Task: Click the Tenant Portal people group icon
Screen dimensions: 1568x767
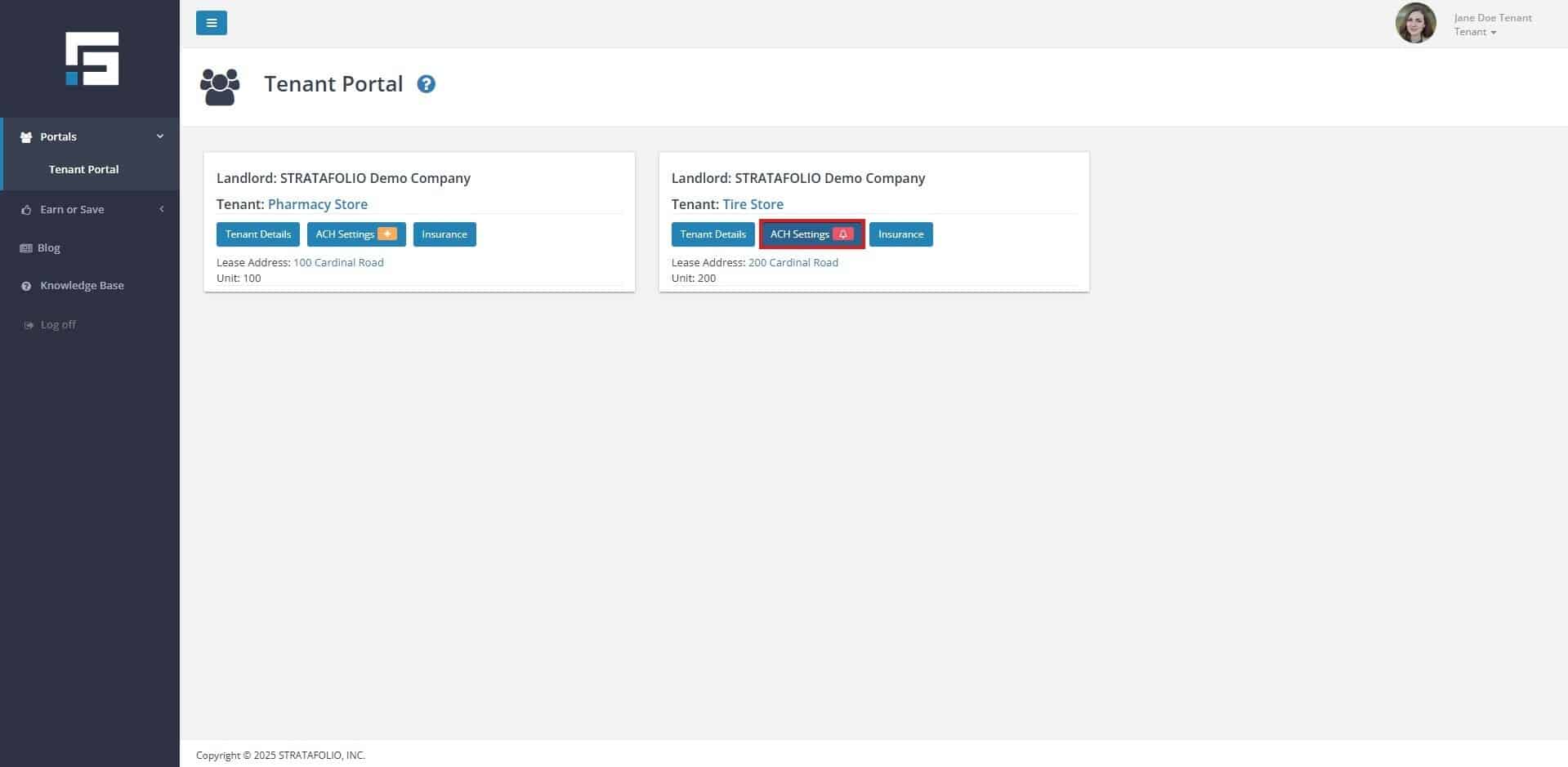Action: (x=220, y=87)
